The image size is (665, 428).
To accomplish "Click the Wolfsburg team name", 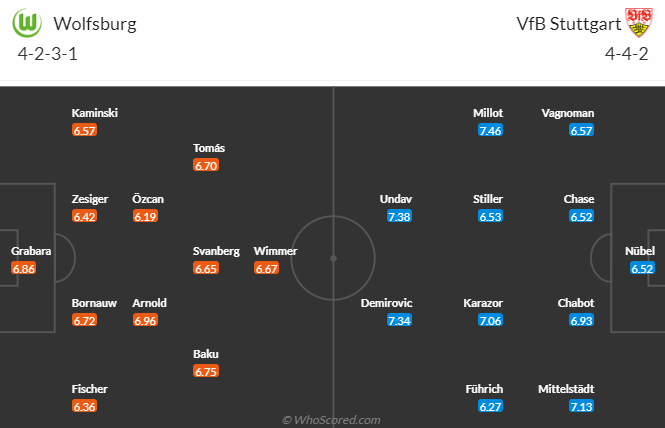I will pyautogui.click(x=95, y=23).
